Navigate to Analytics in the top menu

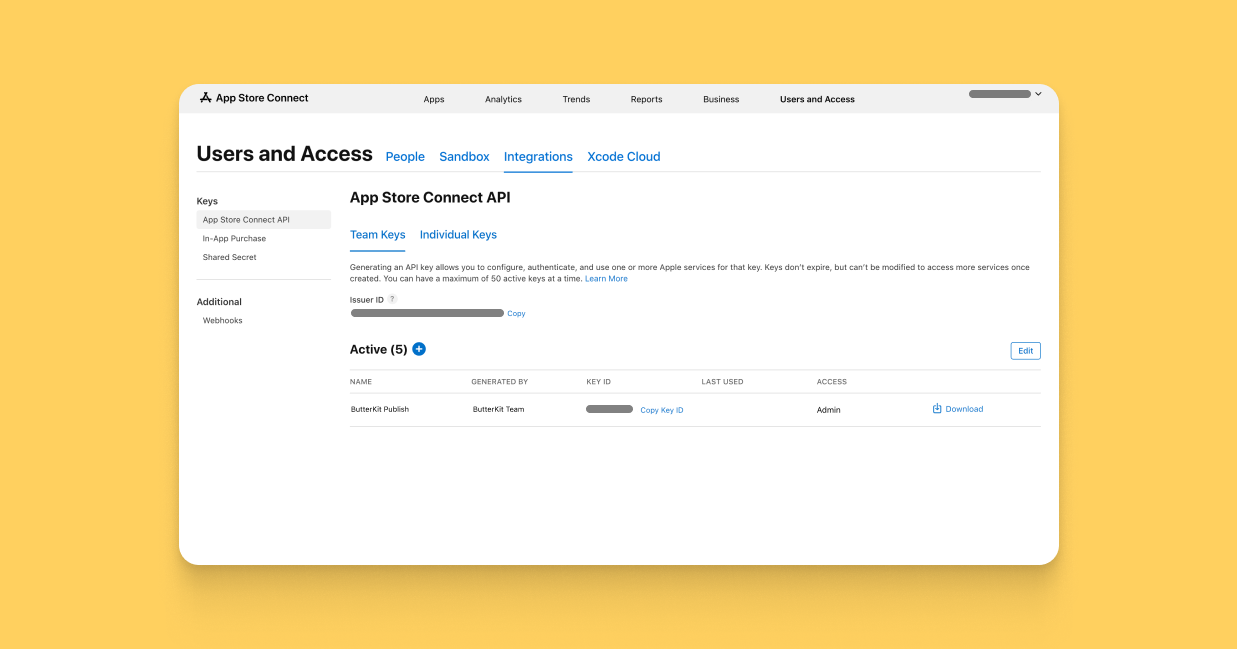(503, 99)
